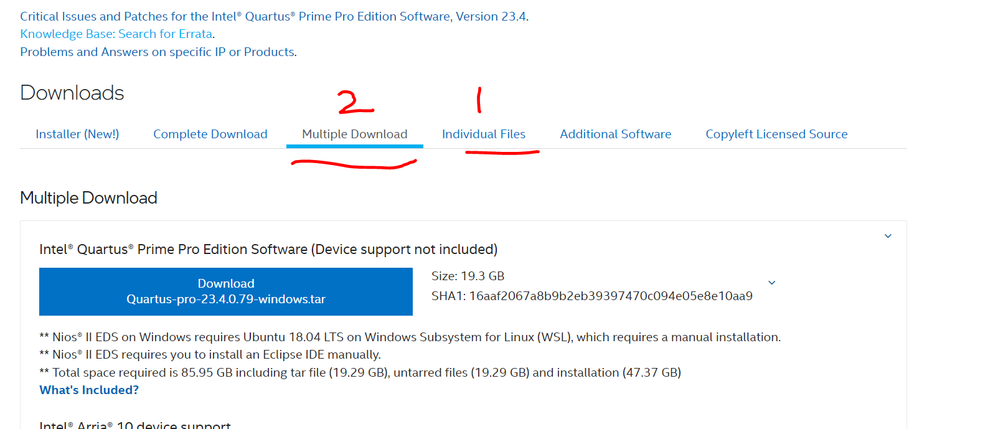The image size is (998, 429).
Task: Click the Downloads section heading
Action: pyautogui.click(x=72, y=93)
